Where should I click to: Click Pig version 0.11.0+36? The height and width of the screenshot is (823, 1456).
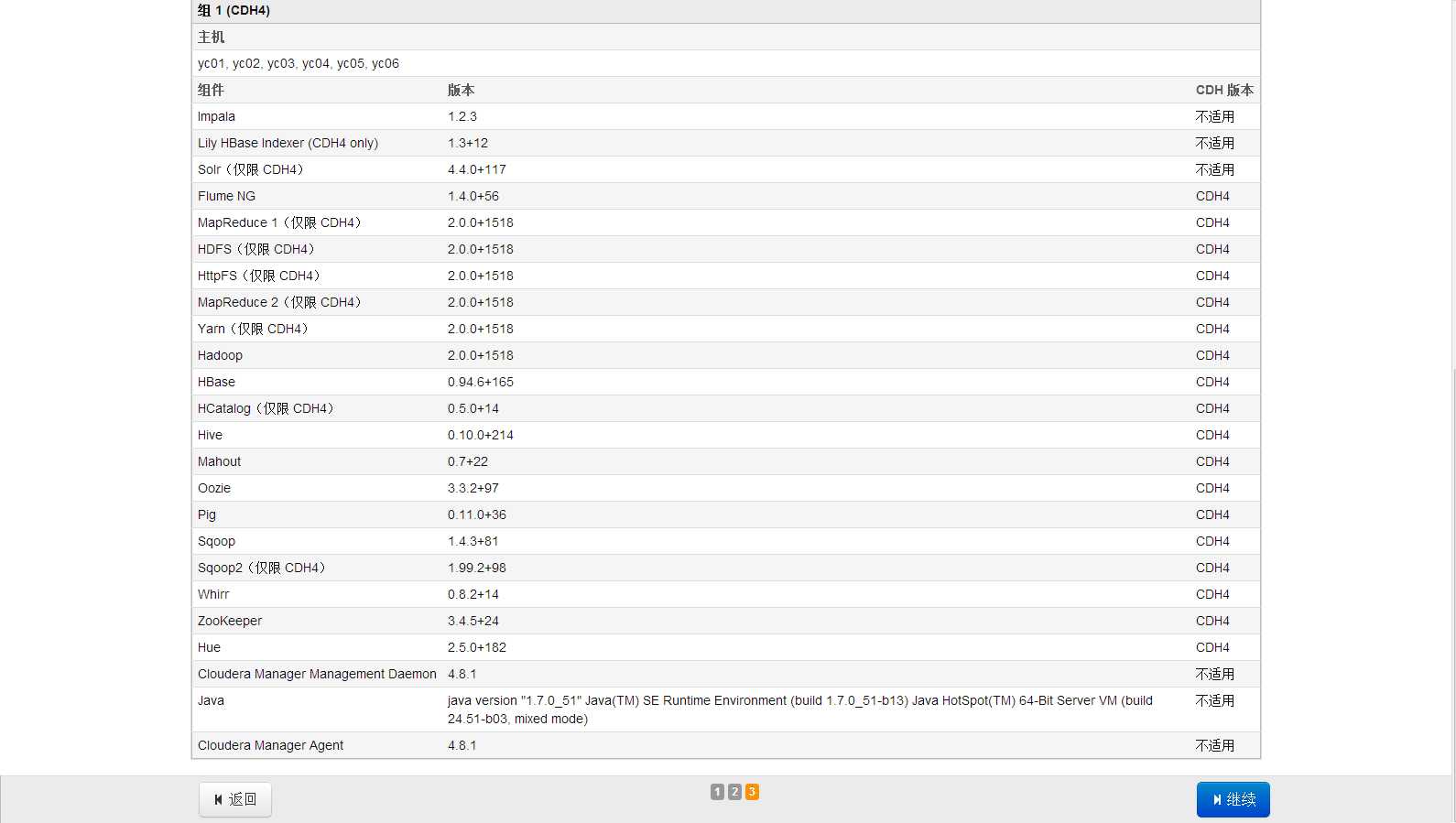477,514
